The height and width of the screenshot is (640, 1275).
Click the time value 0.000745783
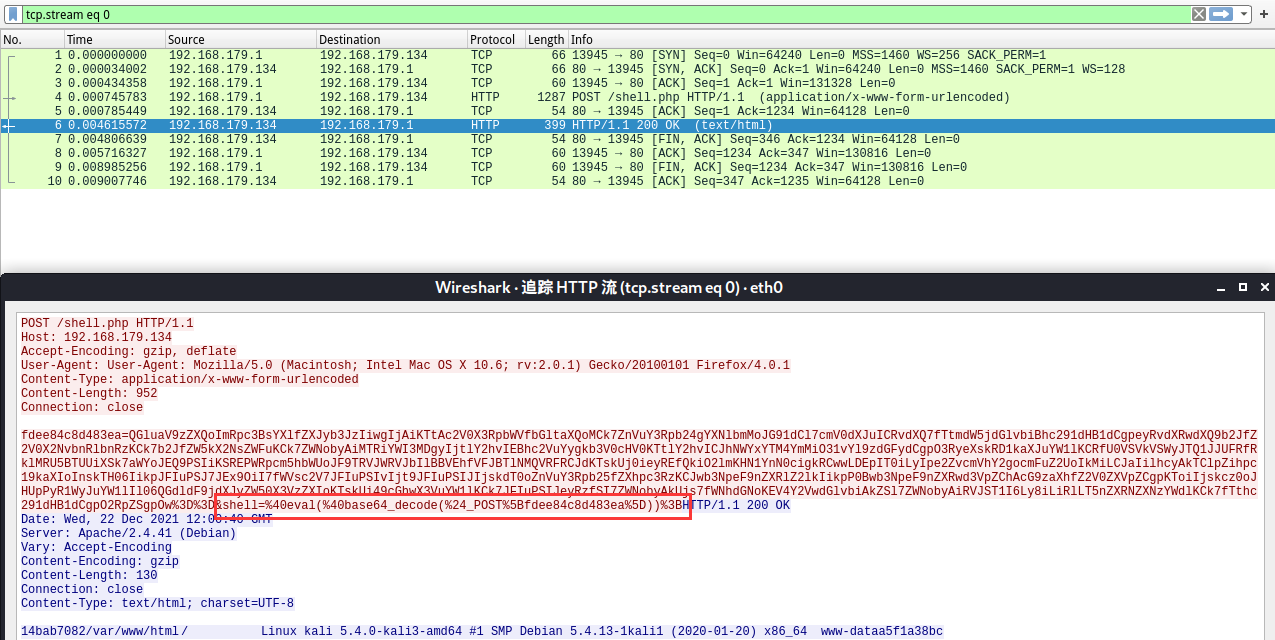point(107,97)
